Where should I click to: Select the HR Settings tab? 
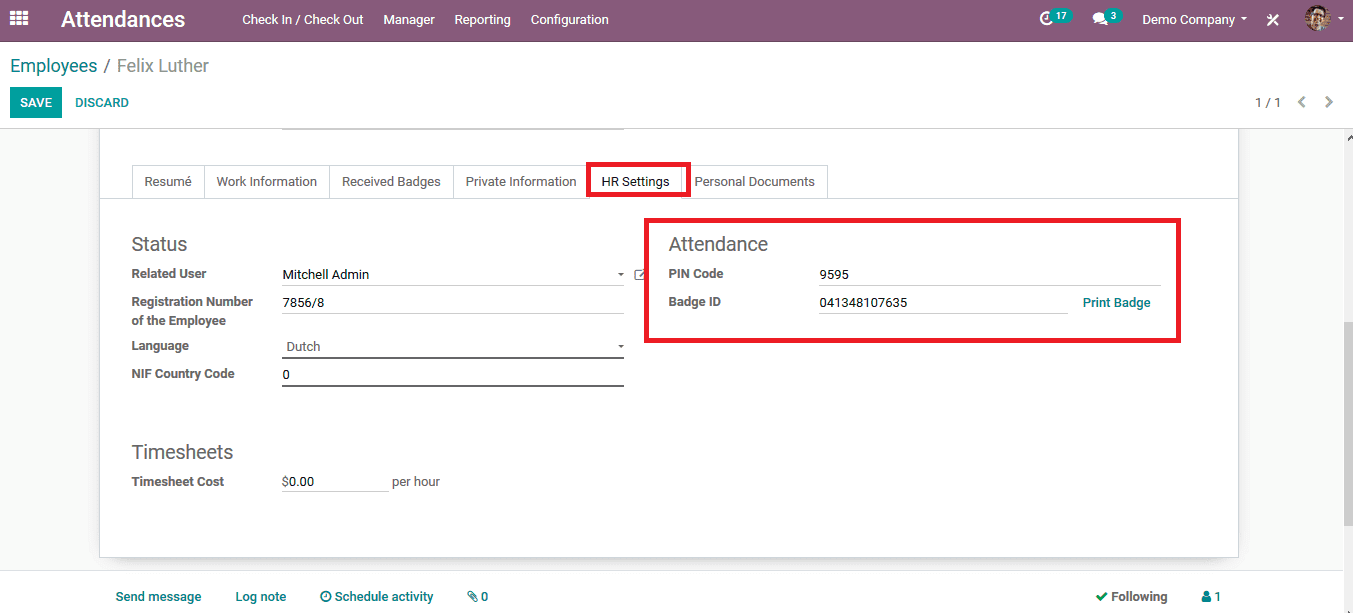coord(636,182)
